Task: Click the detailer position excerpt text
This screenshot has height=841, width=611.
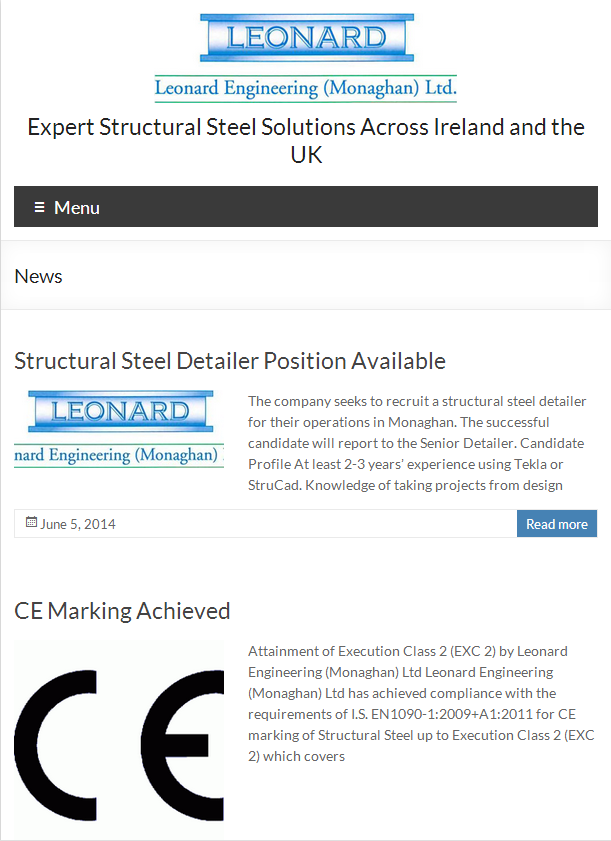Action: coord(417,443)
